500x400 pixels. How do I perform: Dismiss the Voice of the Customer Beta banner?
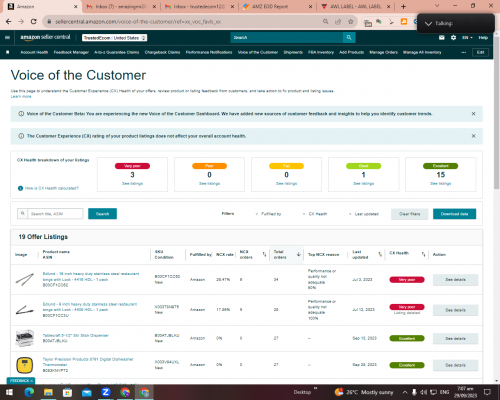pyautogui.click(x=473, y=114)
